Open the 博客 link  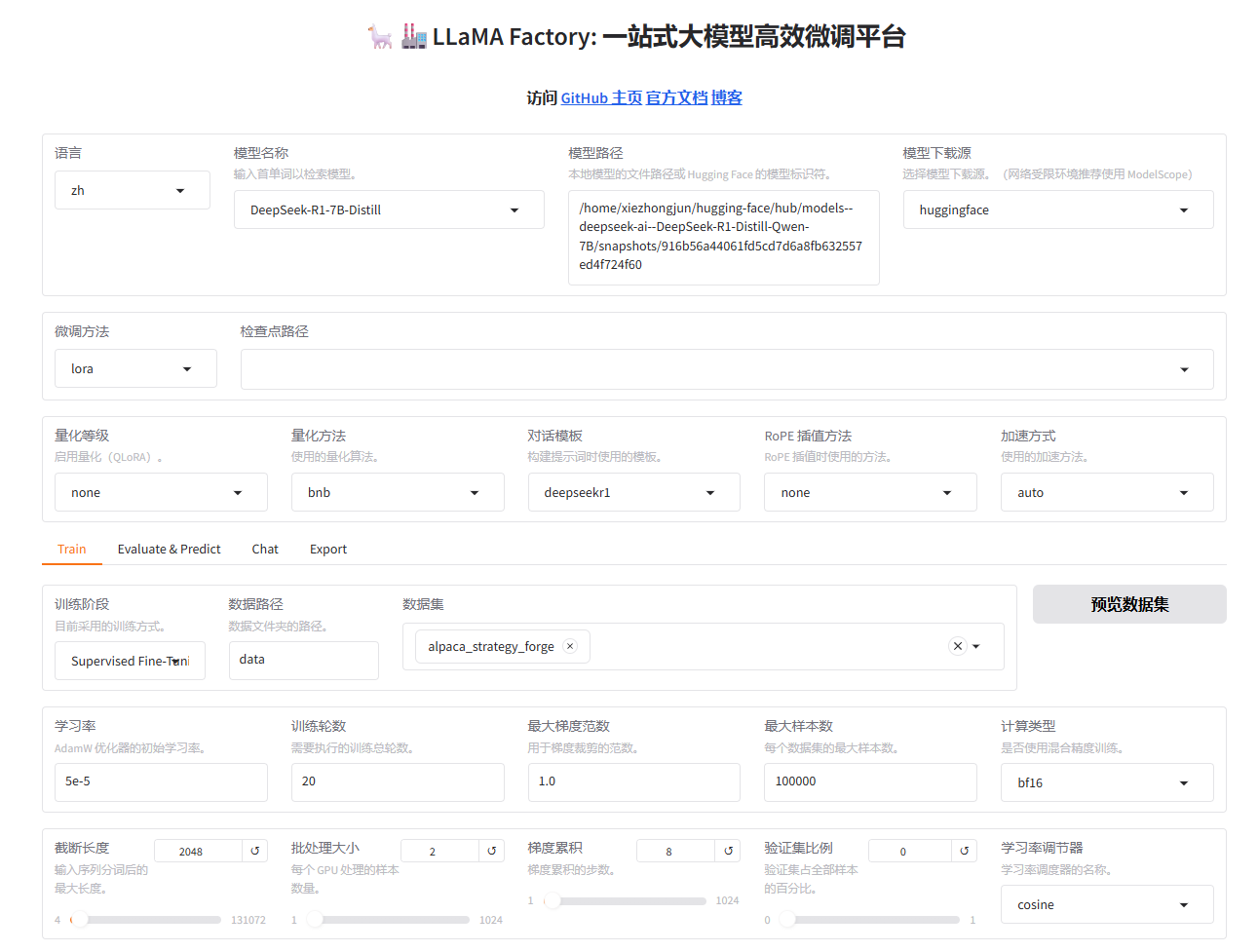click(x=727, y=97)
